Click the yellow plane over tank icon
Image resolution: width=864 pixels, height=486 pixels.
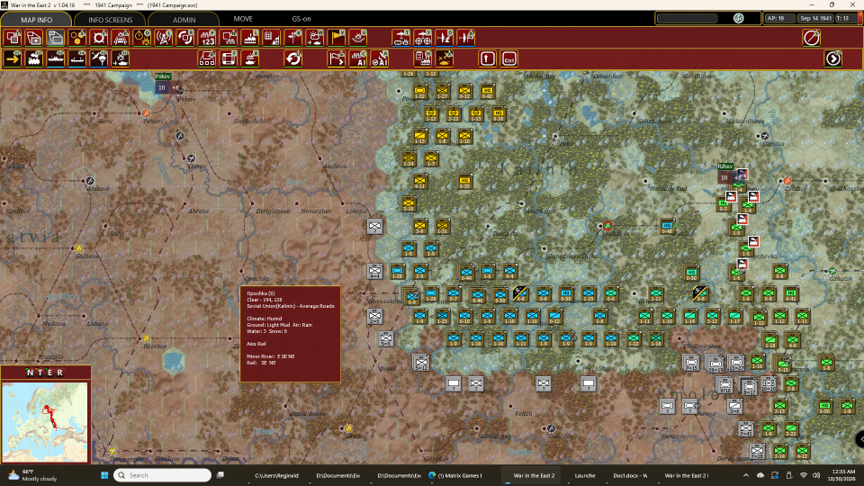(x=444, y=58)
